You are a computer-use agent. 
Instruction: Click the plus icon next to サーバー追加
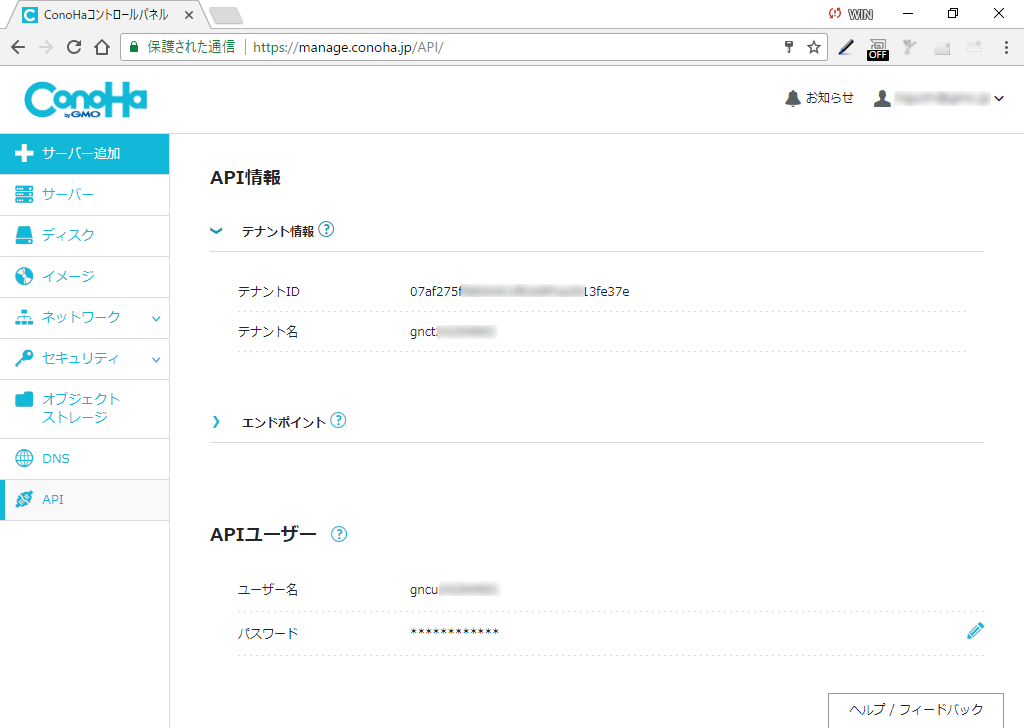[x=24, y=153]
